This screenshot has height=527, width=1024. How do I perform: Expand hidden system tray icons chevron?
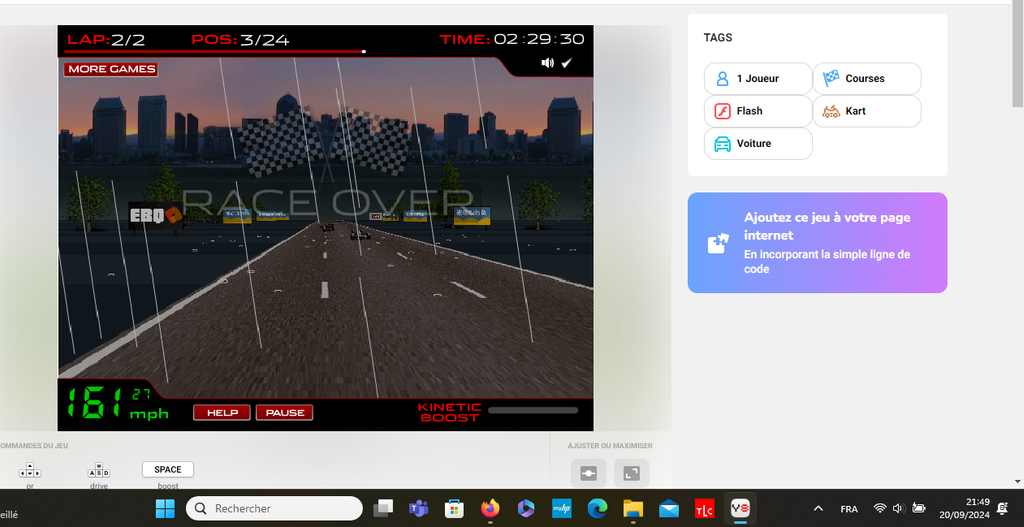point(818,509)
